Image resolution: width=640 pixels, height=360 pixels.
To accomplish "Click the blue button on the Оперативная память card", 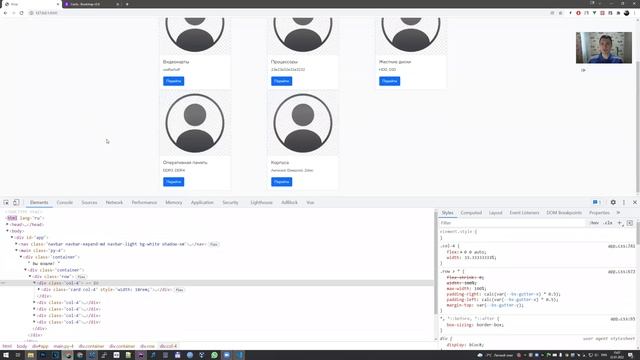I will (173, 182).
